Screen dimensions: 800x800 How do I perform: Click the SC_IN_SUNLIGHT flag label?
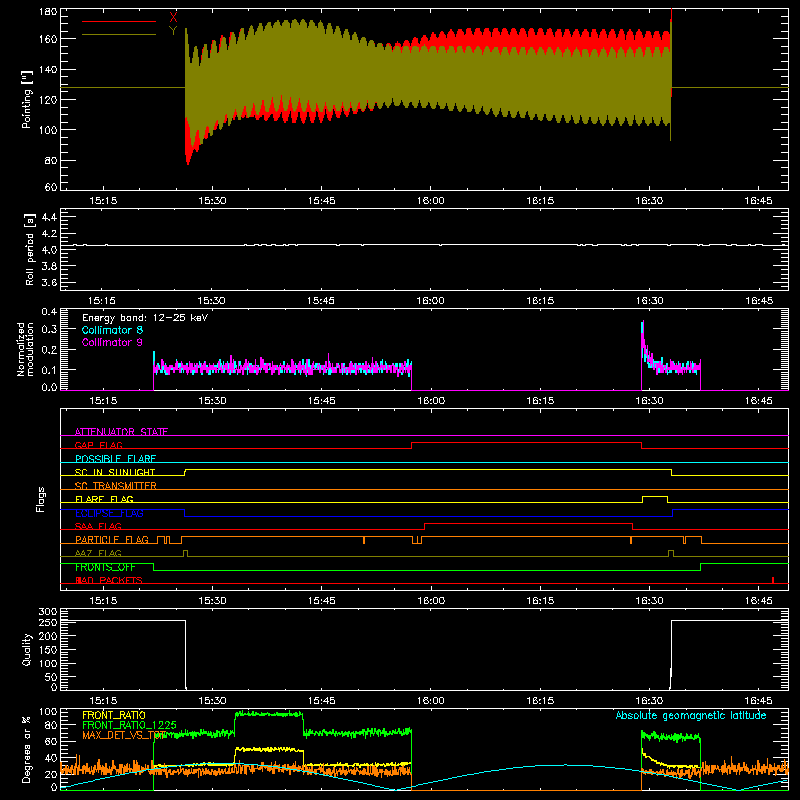tap(115, 472)
